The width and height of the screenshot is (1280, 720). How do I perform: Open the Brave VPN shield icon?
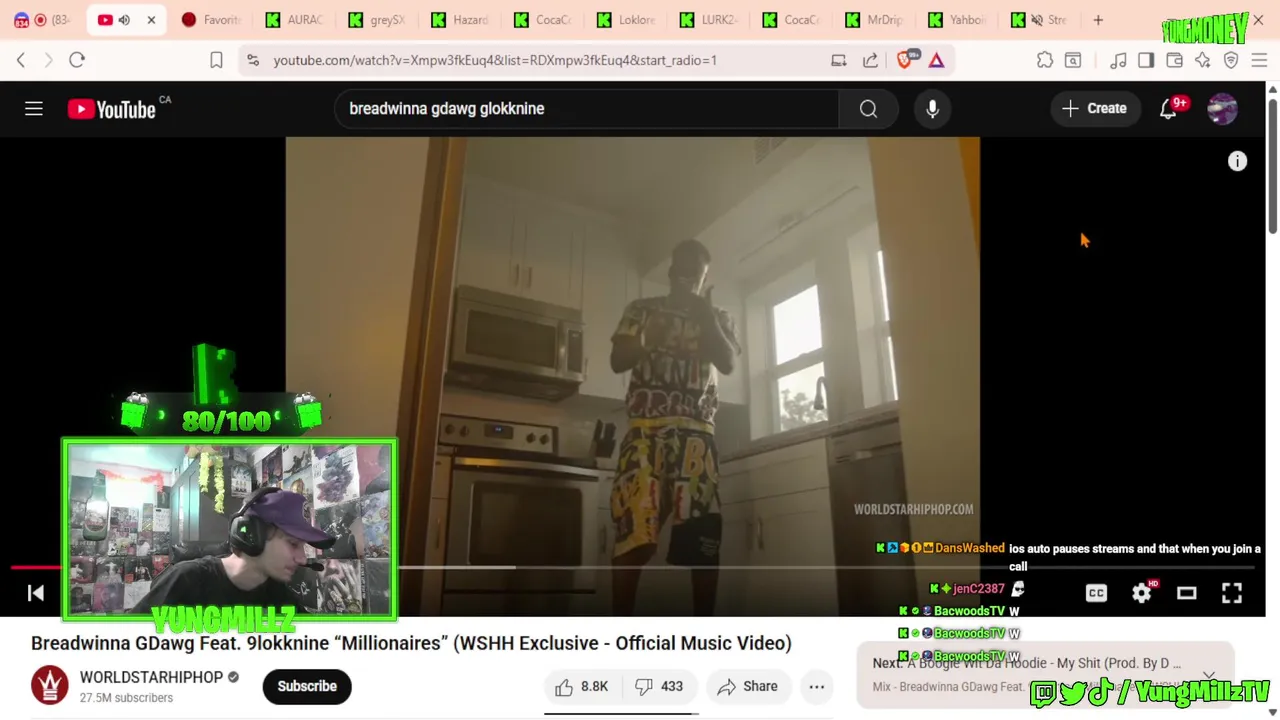pos(1231,60)
